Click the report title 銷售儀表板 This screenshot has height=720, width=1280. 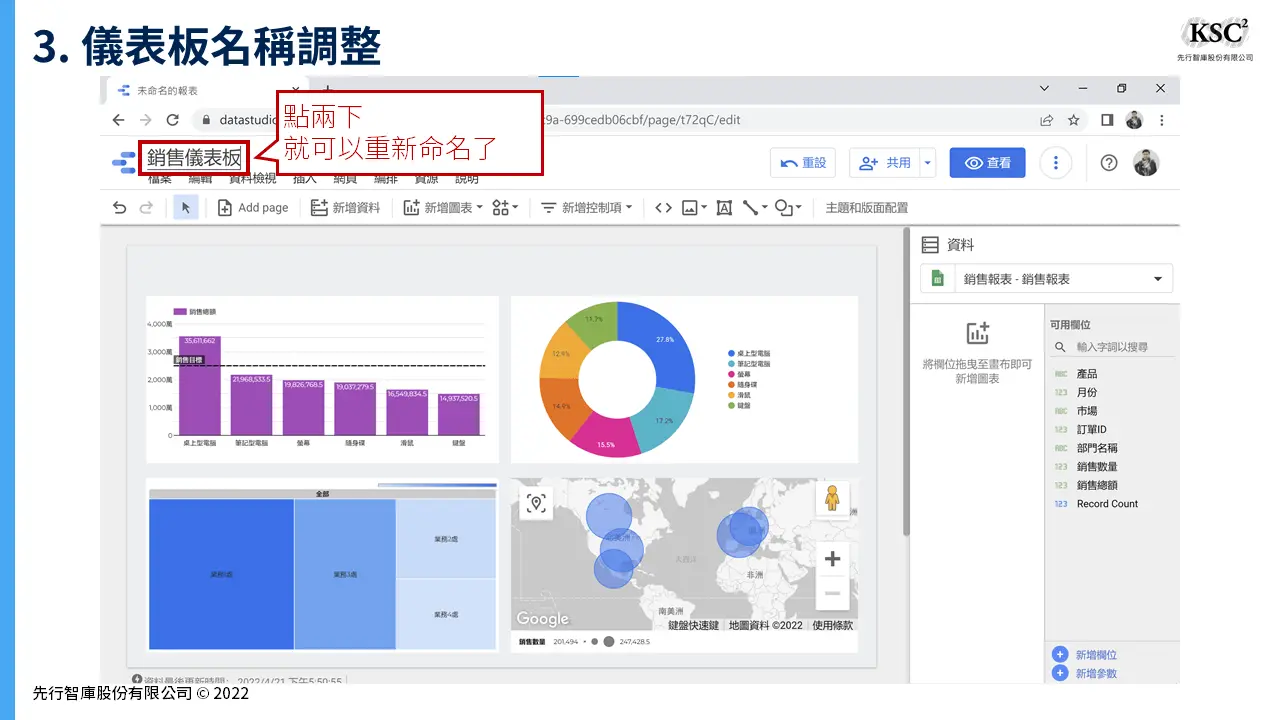coord(194,158)
